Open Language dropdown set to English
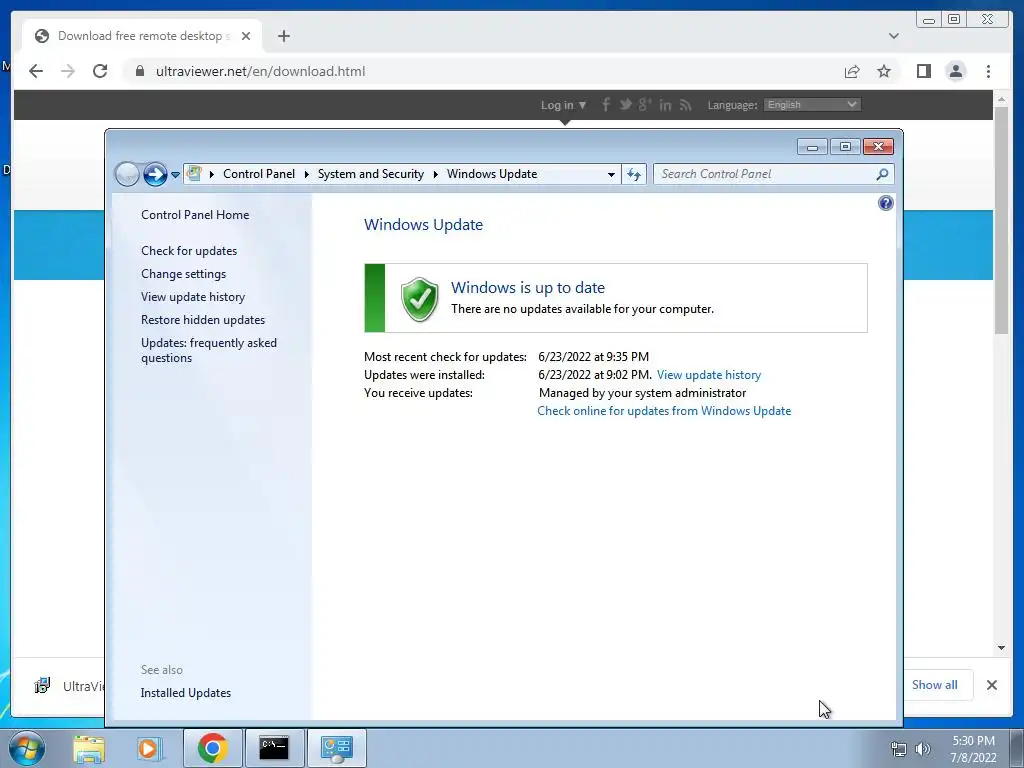The height and width of the screenshot is (768, 1024). 812,104
